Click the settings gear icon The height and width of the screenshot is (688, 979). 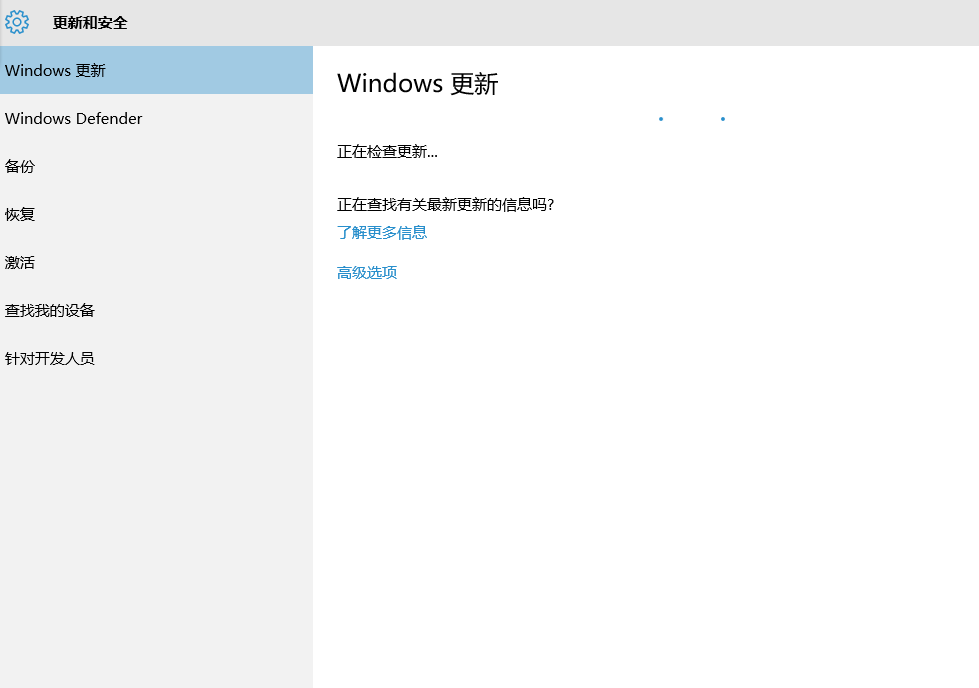coord(17,22)
